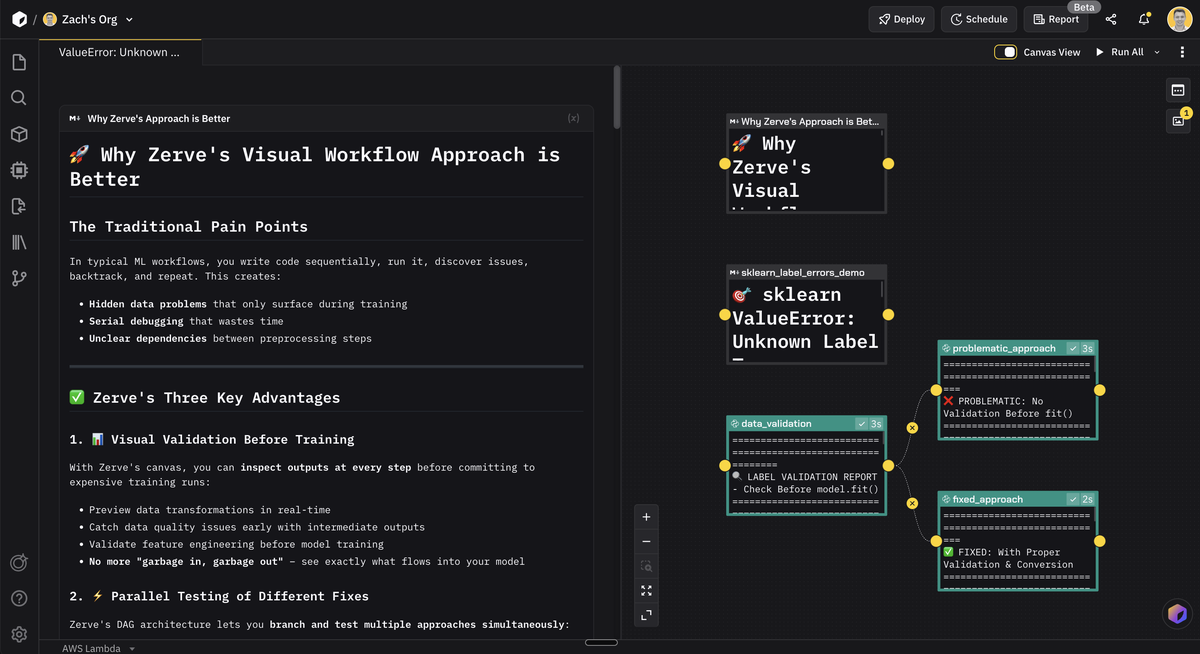Select the "ValueError: Unknown ..." tab
The width and height of the screenshot is (1200, 654).
pos(120,52)
